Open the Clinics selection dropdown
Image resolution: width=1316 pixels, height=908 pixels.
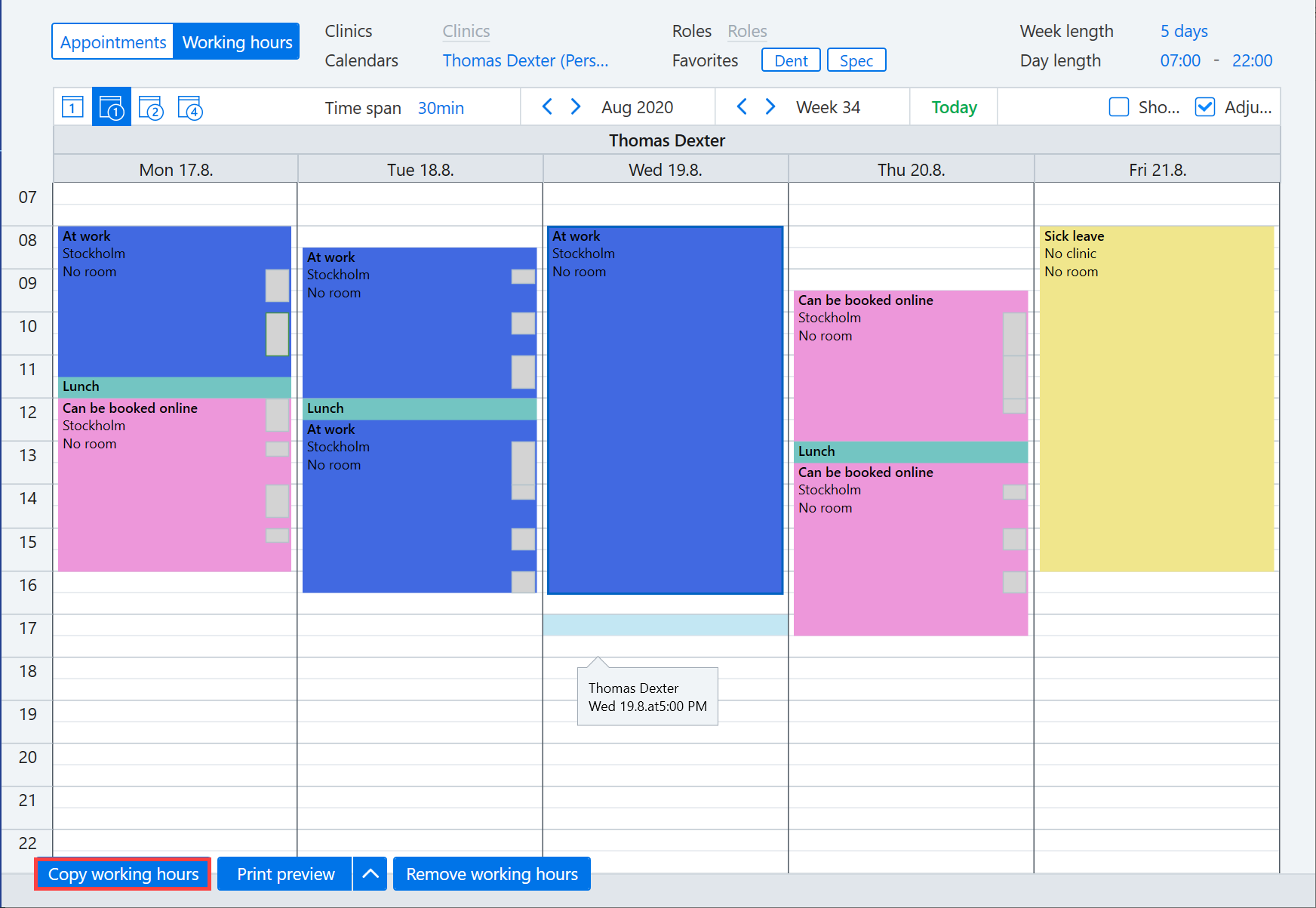[466, 31]
